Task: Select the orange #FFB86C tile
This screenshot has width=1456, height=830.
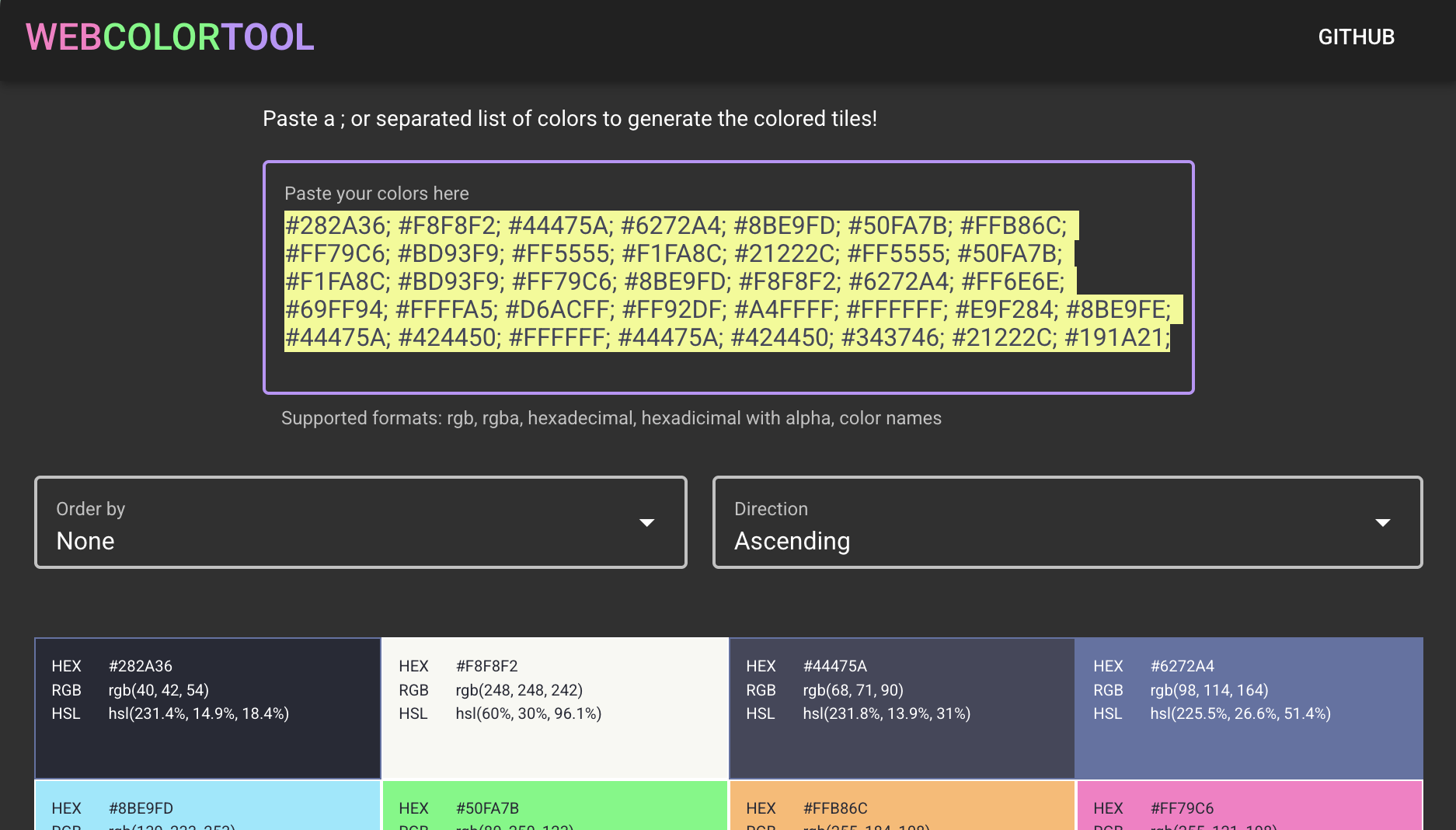Action: 901,808
